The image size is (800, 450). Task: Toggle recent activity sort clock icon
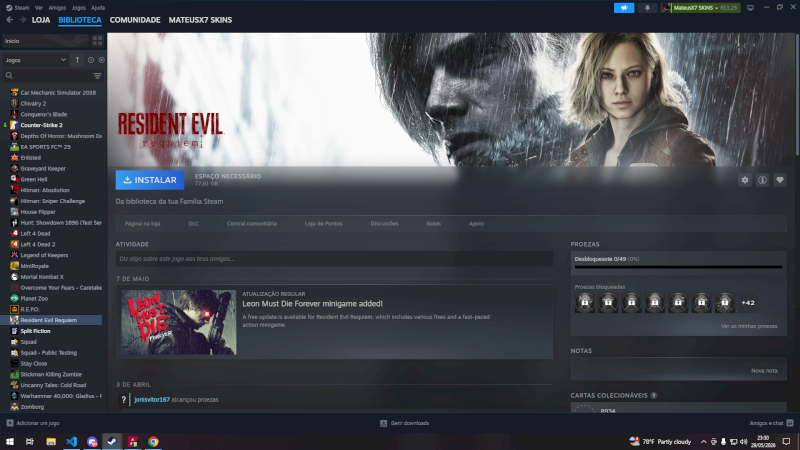click(x=91, y=60)
